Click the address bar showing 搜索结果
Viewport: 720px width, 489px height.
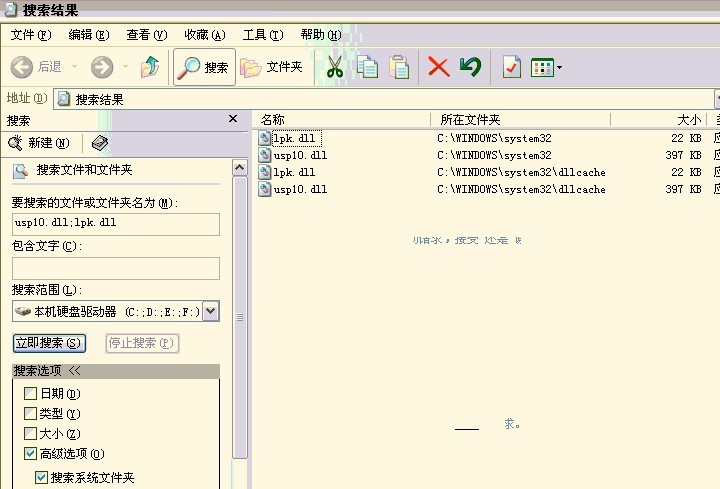click(x=383, y=99)
